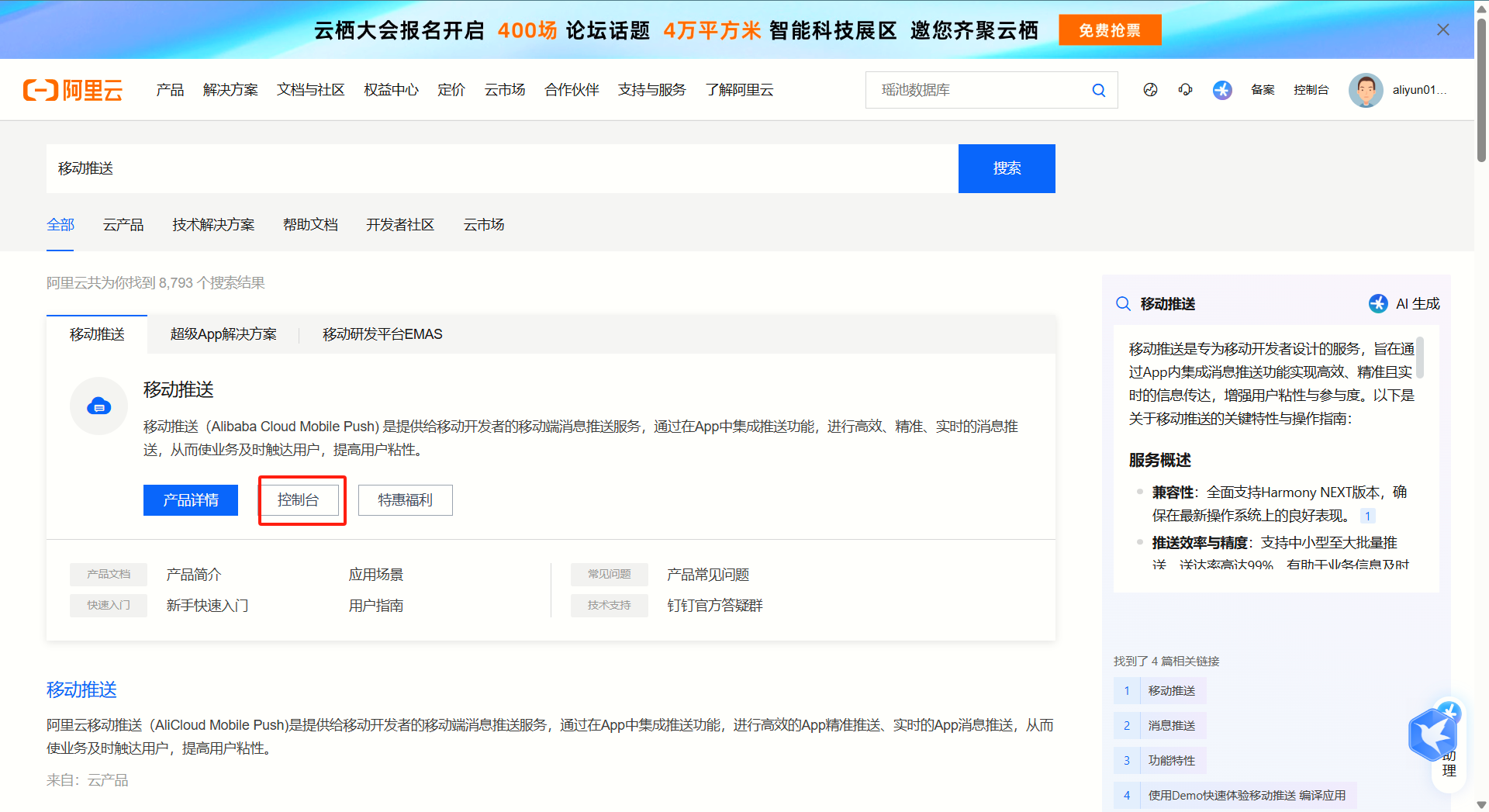This screenshot has width=1489, height=812.
Task: Click the 控制台 button in product card
Action: 299,500
